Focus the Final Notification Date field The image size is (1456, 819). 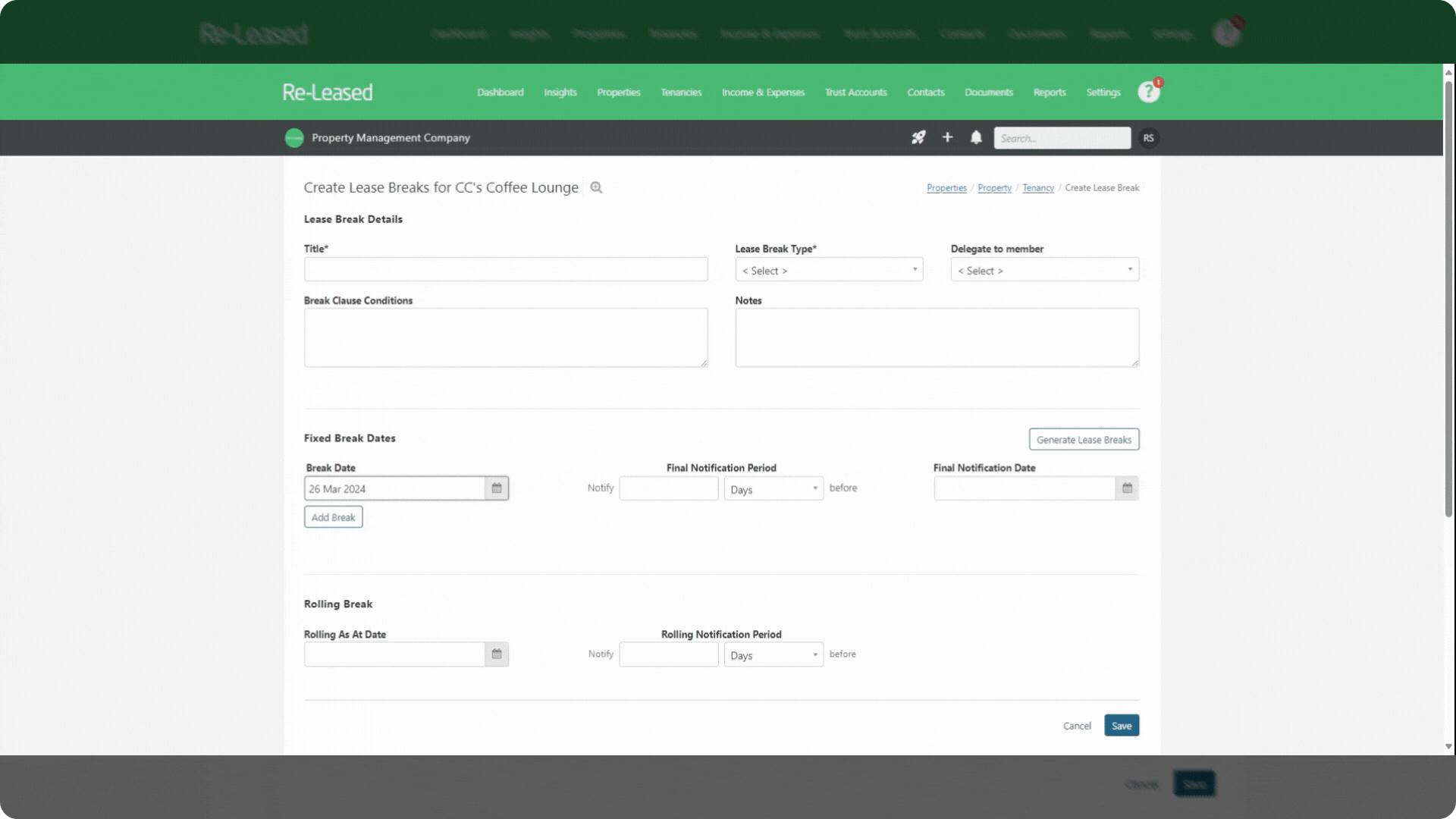1025,488
